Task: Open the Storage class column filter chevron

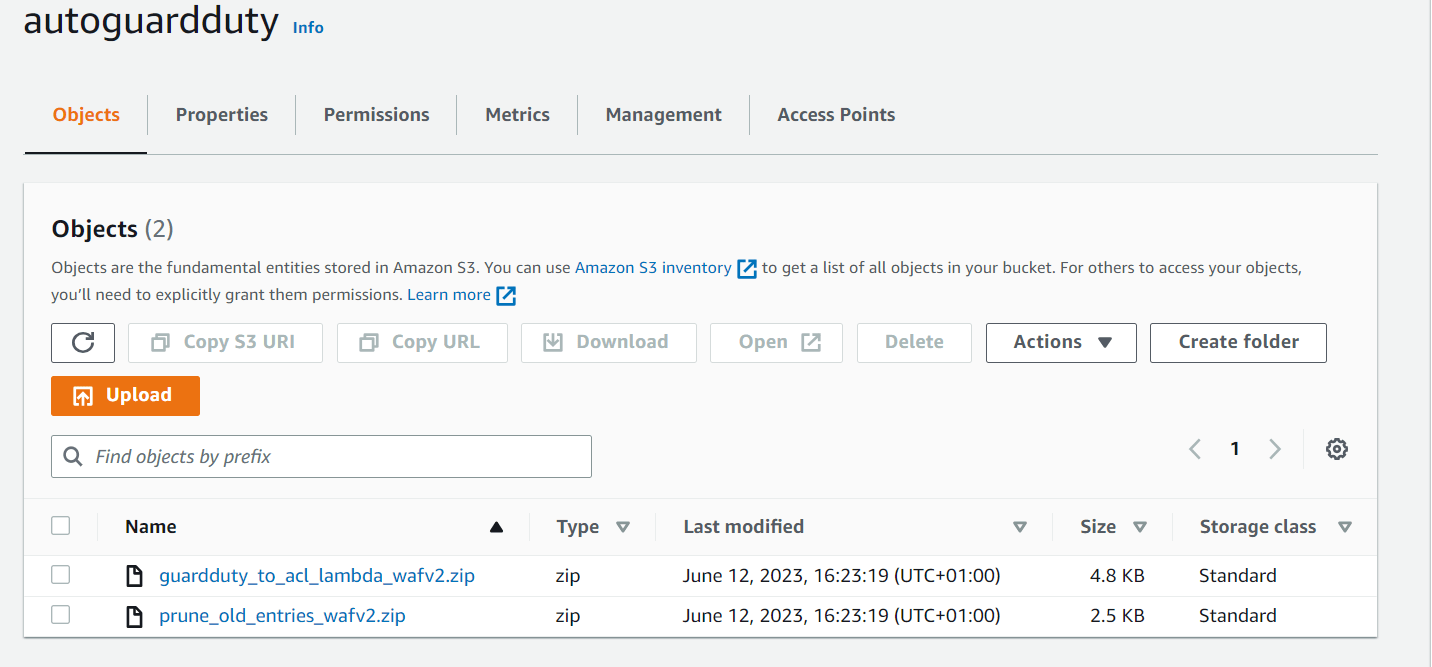Action: pos(1345,526)
